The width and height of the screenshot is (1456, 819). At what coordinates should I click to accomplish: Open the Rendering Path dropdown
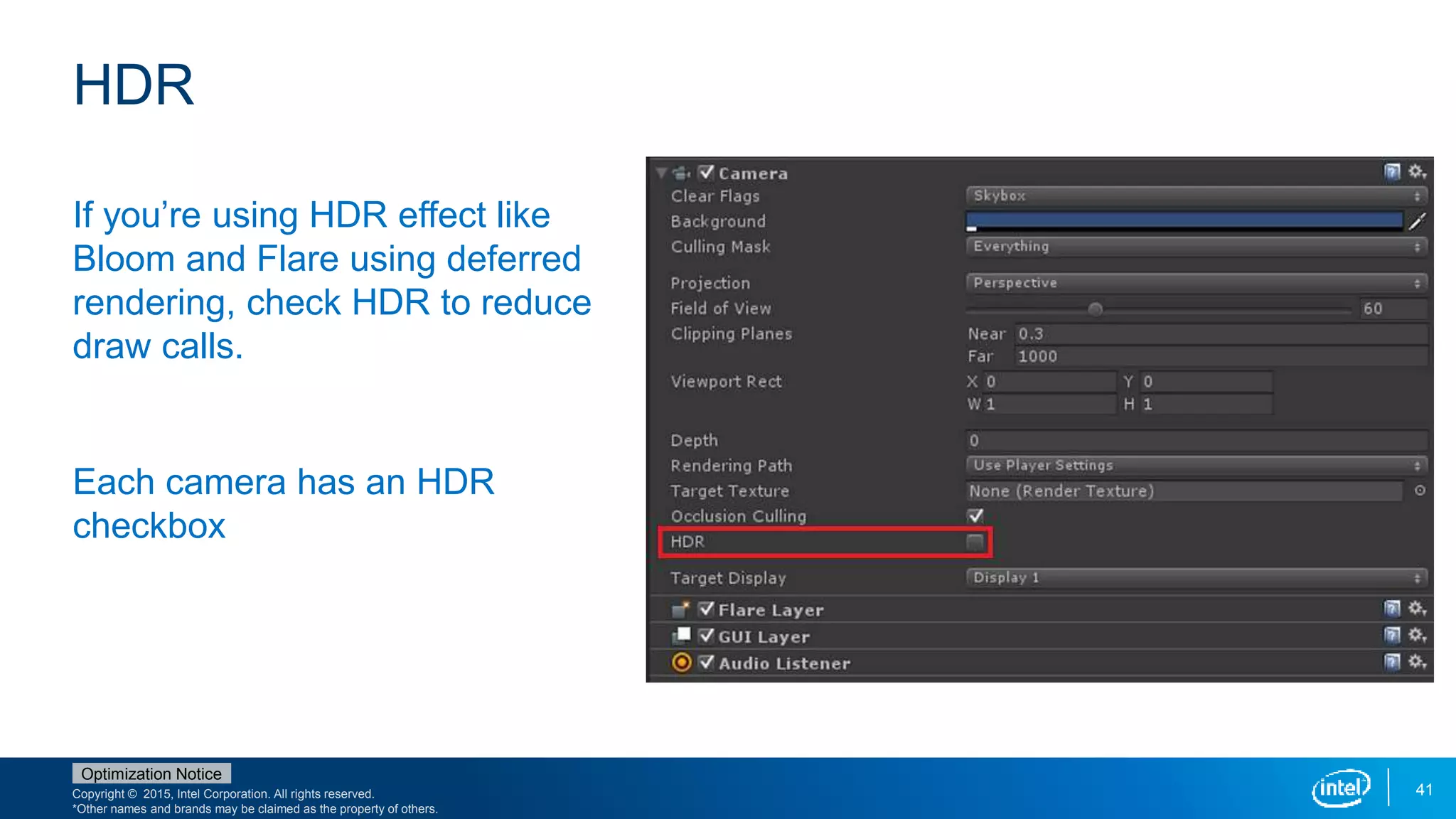tap(1196, 466)
